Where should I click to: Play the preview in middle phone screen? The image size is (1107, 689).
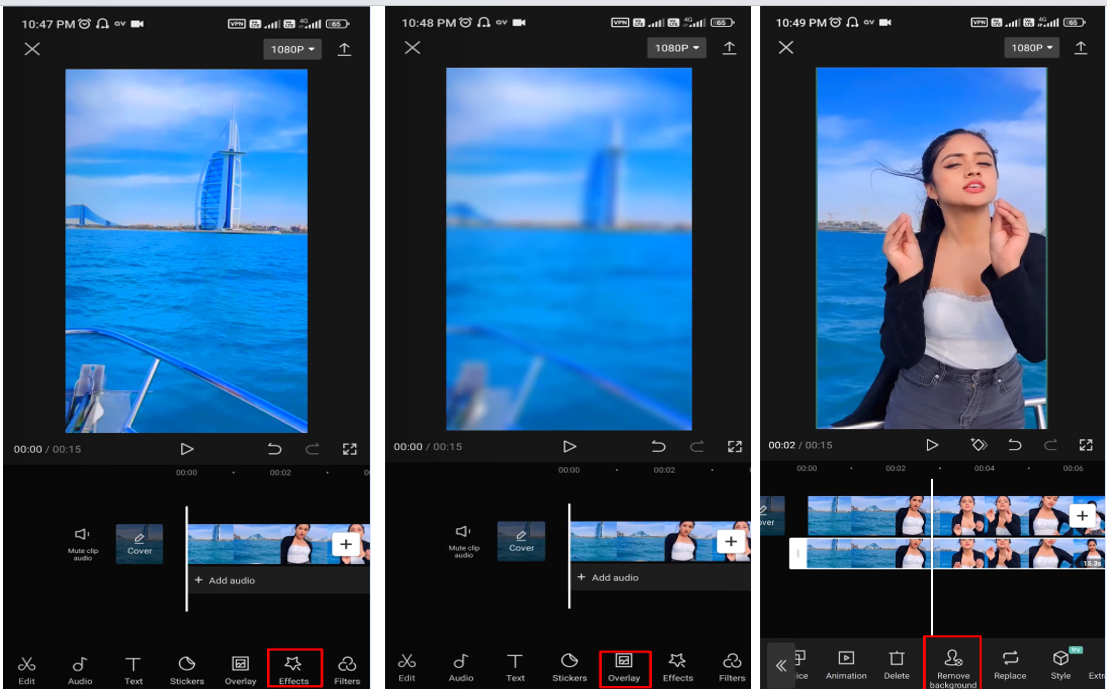pyautogui.click(x=569, y=446)
